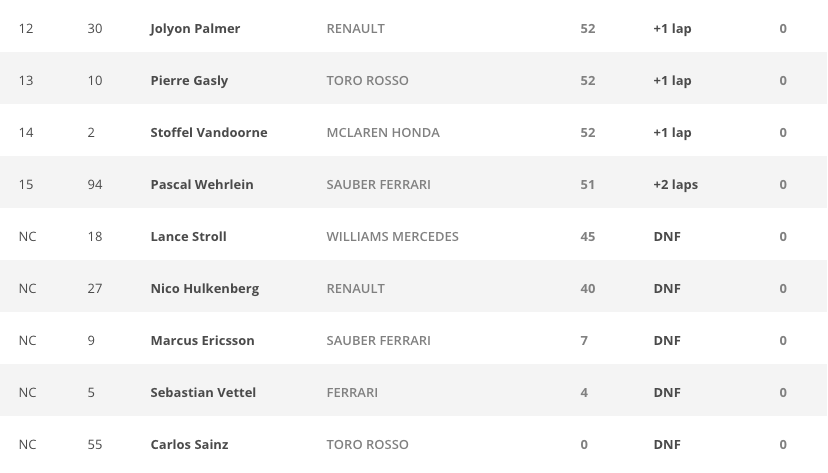
Task: Click laps value 40 for Hulkenberg
Action: tap(587, 289)
